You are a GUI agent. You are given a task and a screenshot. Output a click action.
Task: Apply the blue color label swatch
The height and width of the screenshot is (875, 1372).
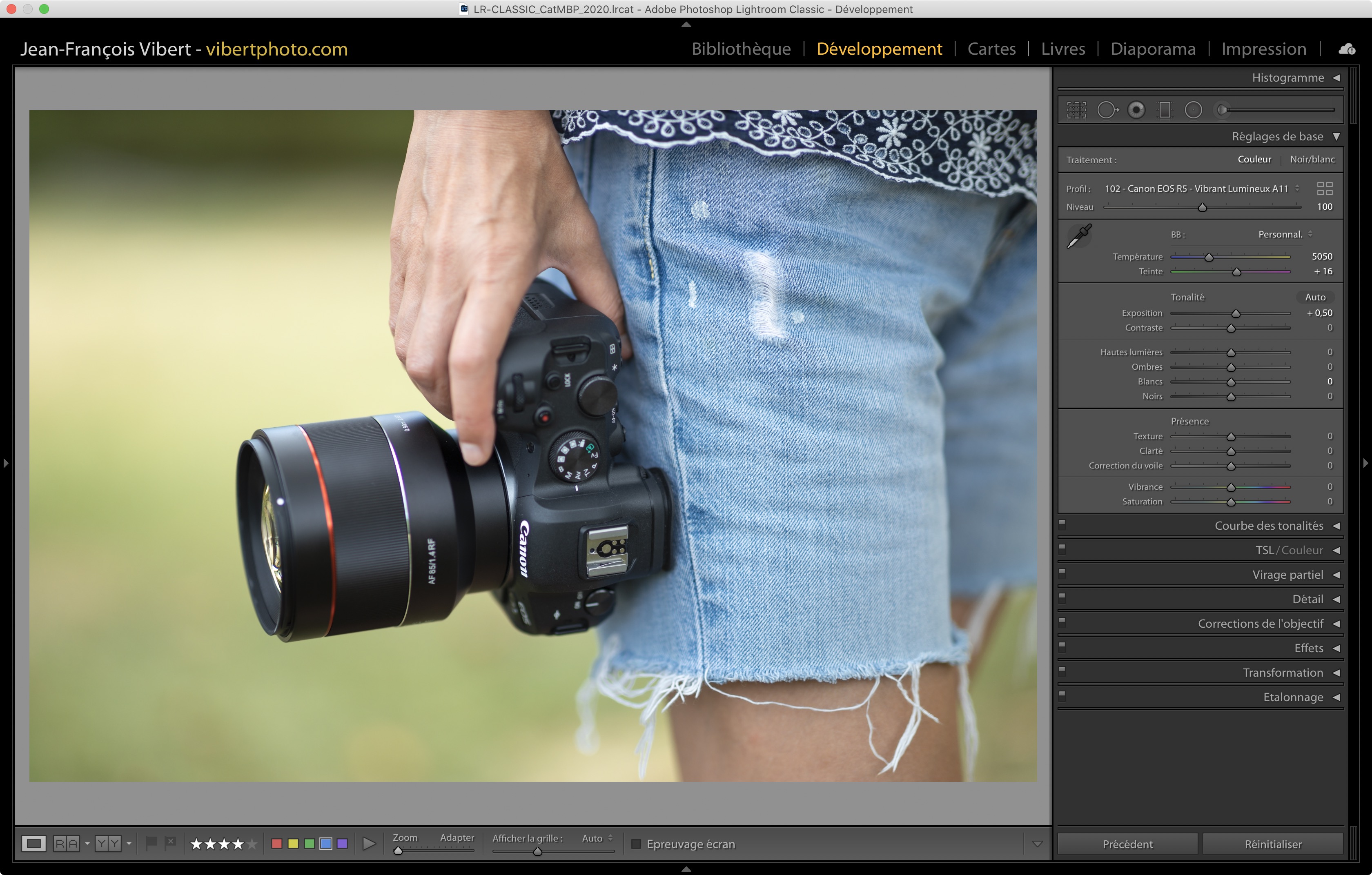(326, 843)
